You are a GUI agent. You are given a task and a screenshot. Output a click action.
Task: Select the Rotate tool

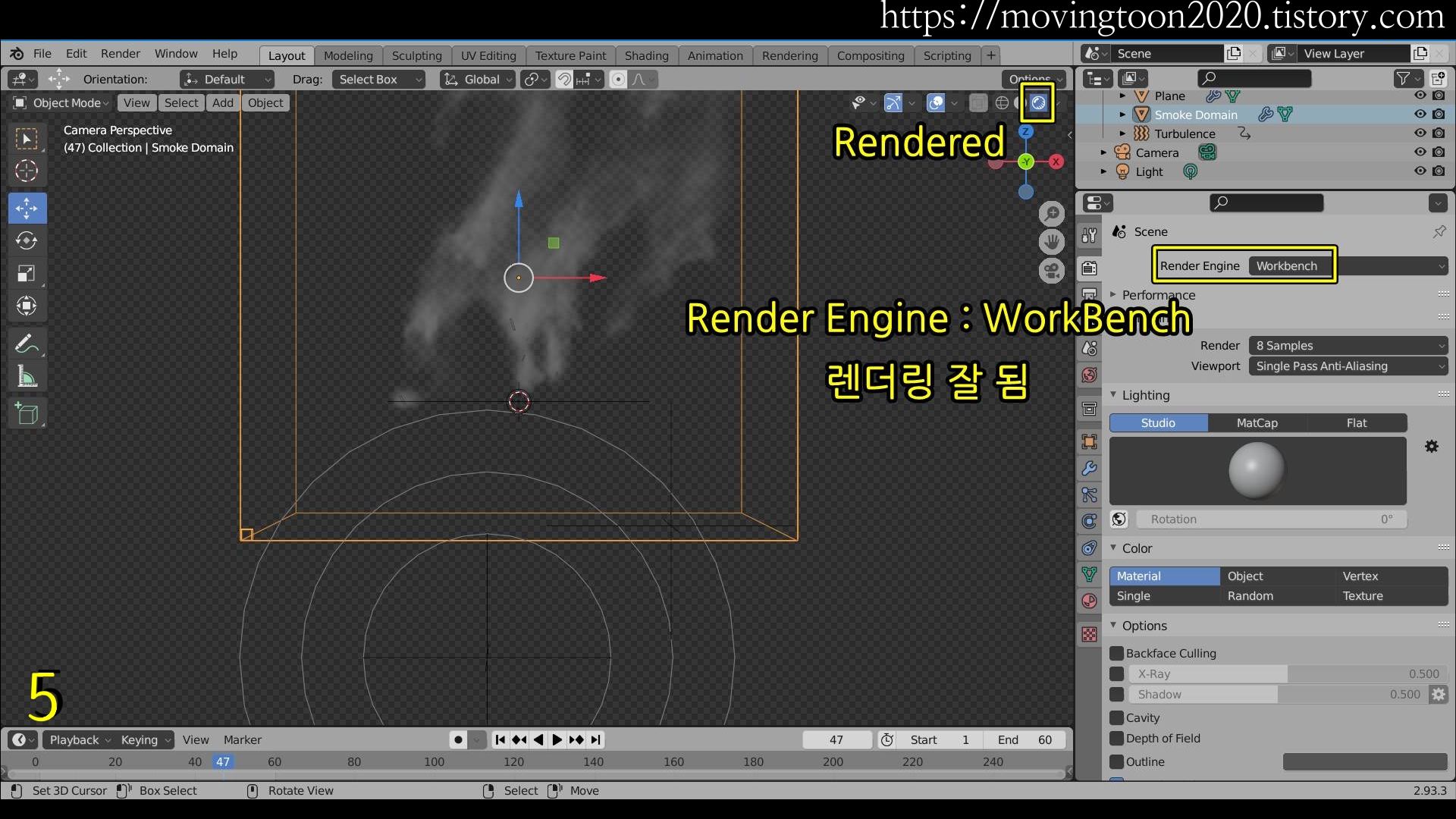(27, 240)
